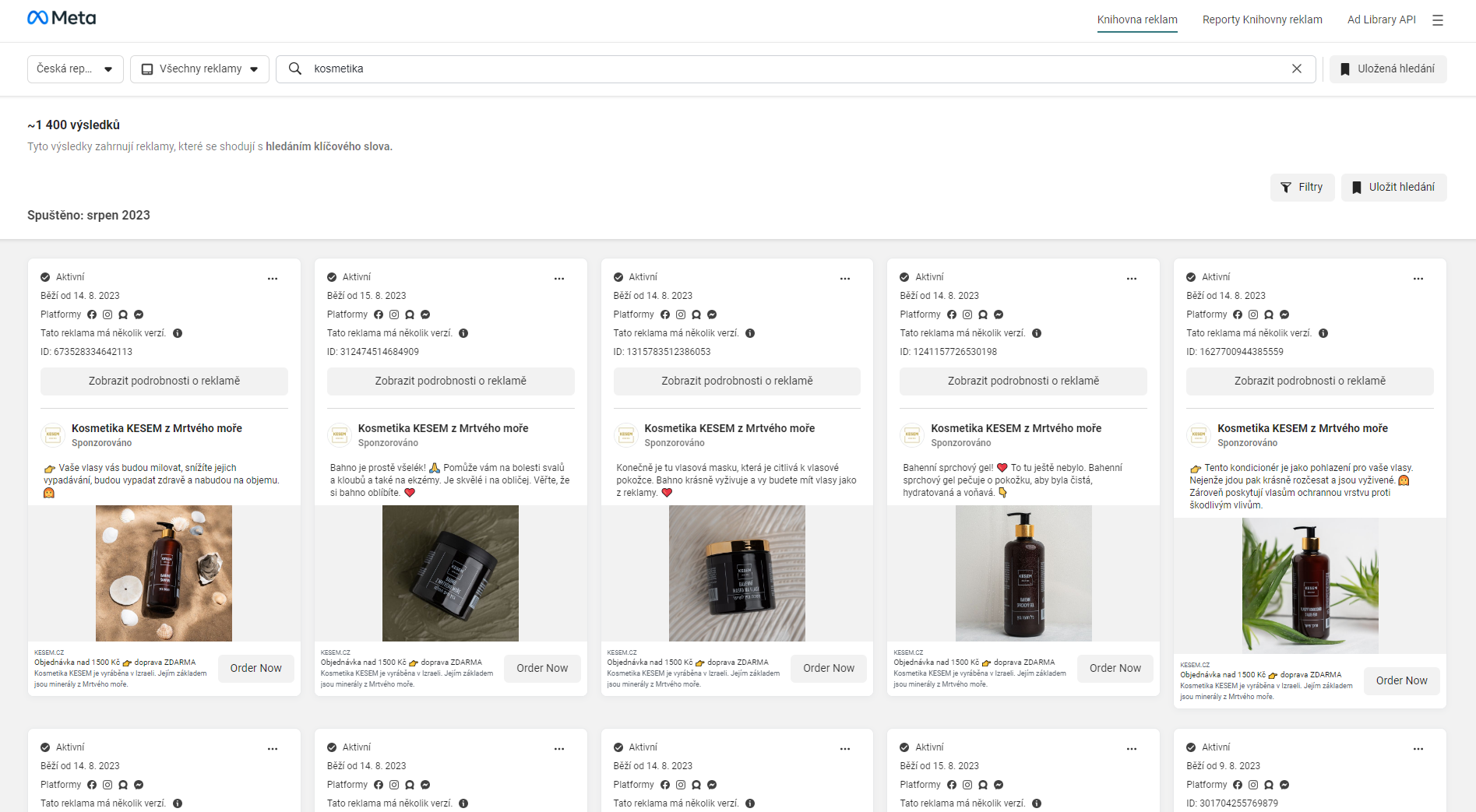The image size is (1476, 812).
Task: Open the black mud jar image
Action: click(450, 573)
